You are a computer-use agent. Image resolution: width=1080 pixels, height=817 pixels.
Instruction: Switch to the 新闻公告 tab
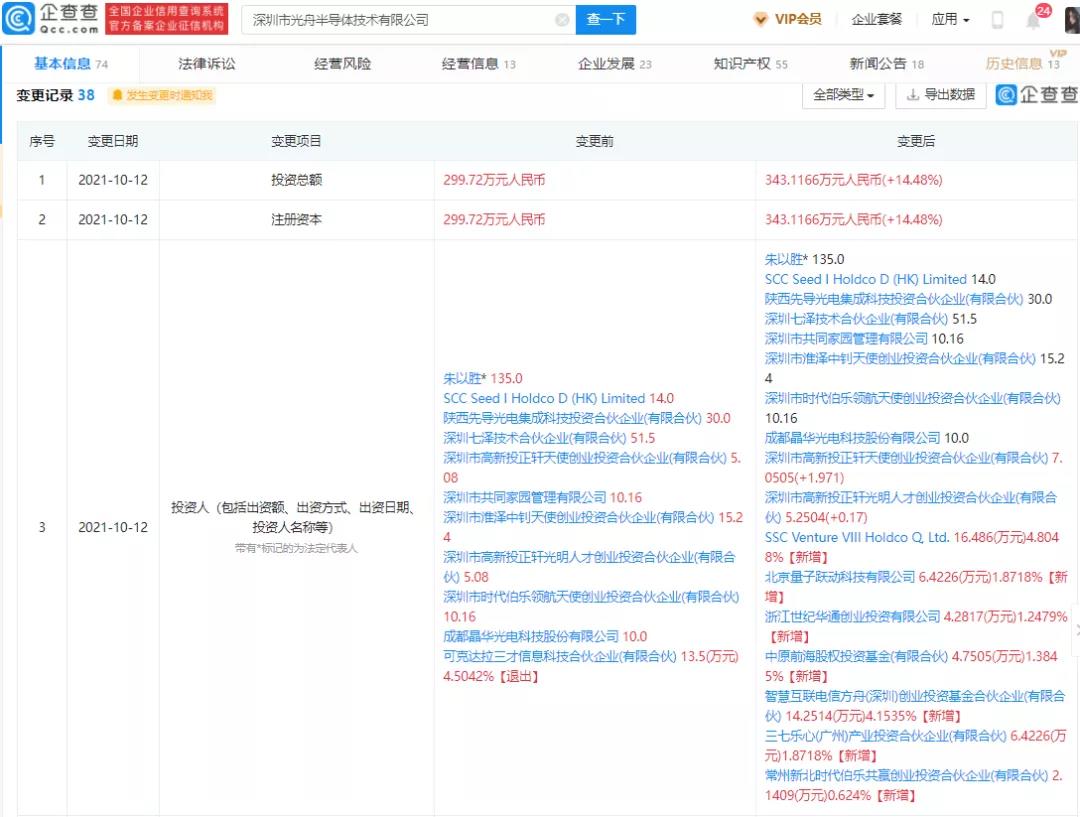(886, 64)
